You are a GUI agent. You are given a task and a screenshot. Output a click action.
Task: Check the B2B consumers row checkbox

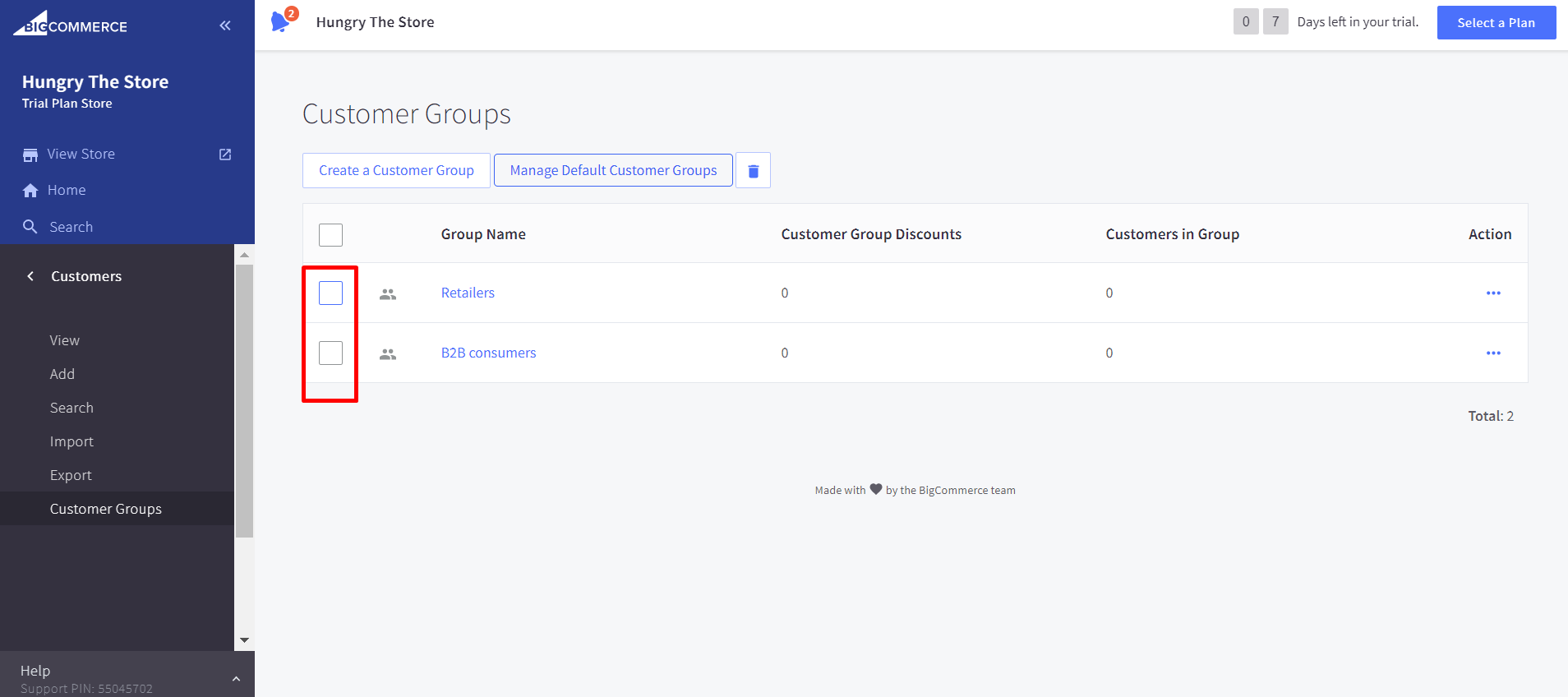pos(330,353)
